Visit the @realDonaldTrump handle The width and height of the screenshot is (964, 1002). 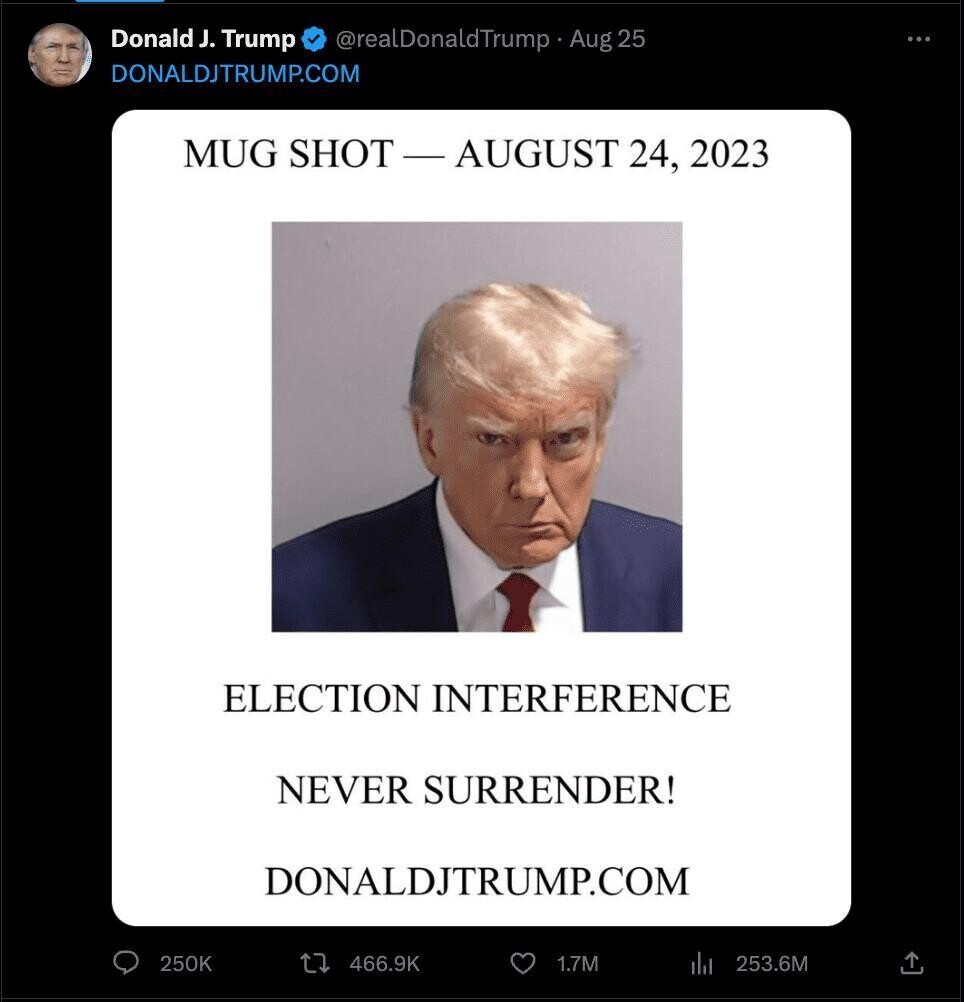pyautogui.click(x=442, y=39)
